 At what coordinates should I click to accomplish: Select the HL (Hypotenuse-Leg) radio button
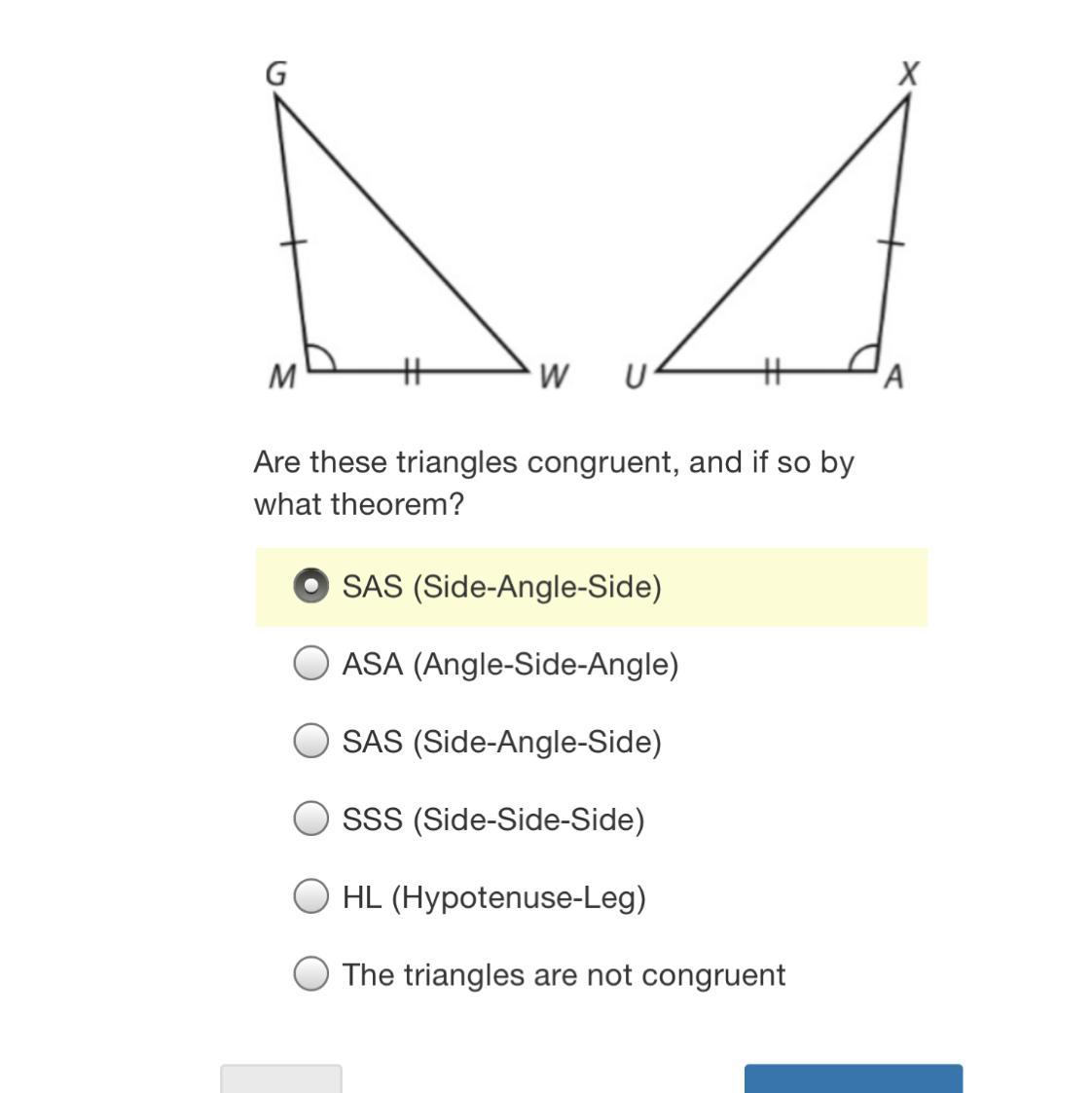pyautogui.click(x=310, y=896)
